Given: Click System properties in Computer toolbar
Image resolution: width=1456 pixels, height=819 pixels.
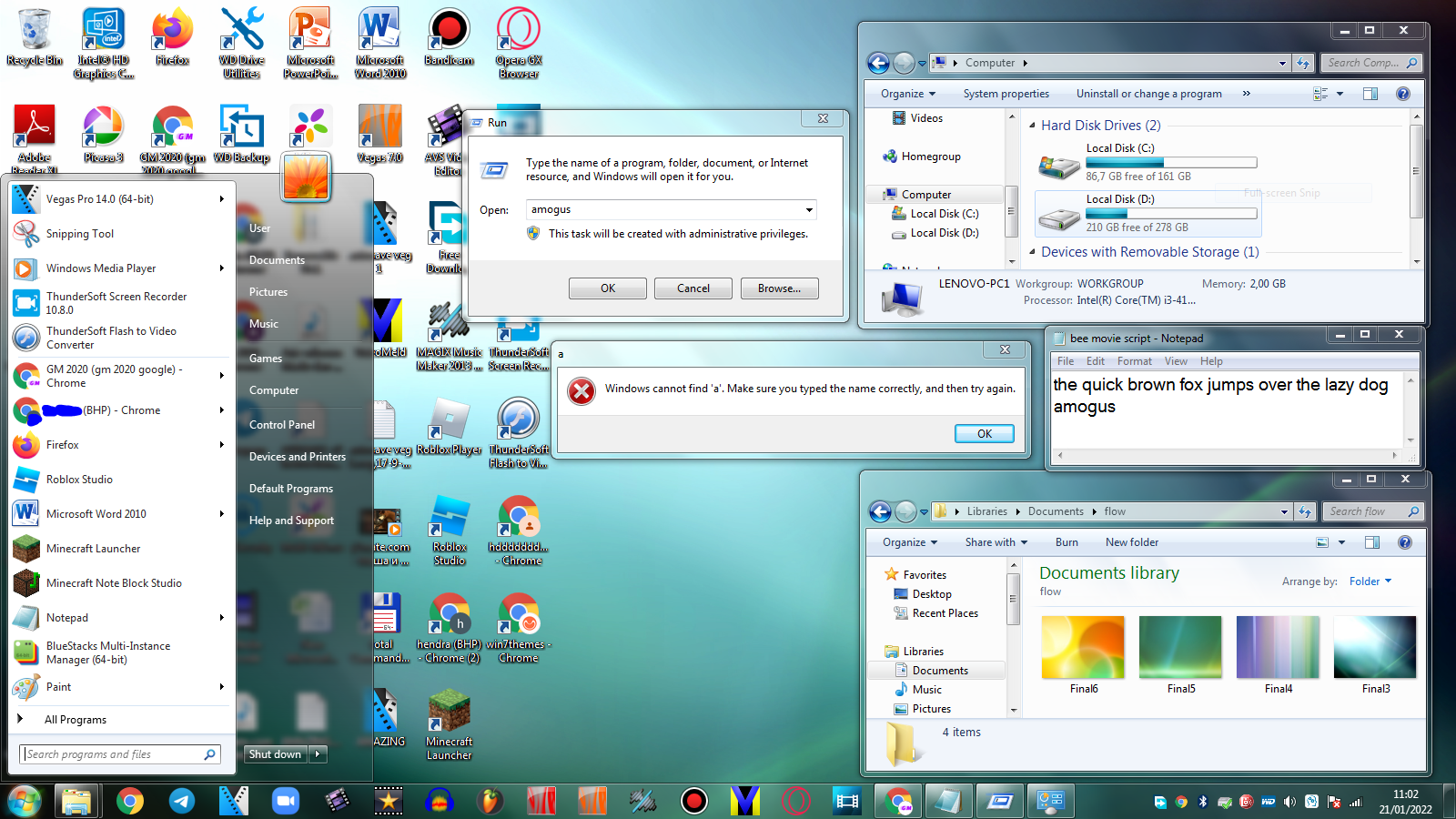Looking at the screenshot, I should point(1006,94).
